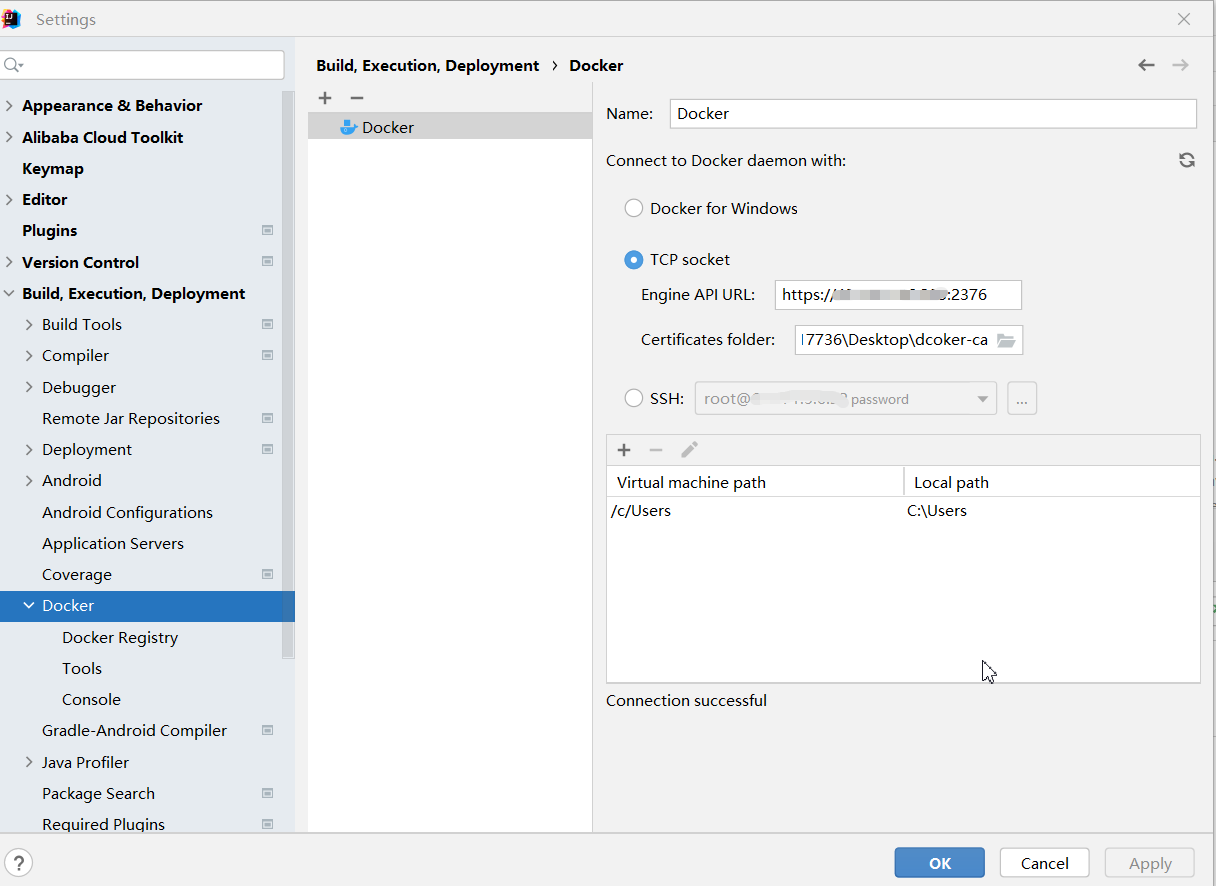Refresh the Docker daemon connection
This screenshot has height=886, width=1216.
coord(1187,160)
